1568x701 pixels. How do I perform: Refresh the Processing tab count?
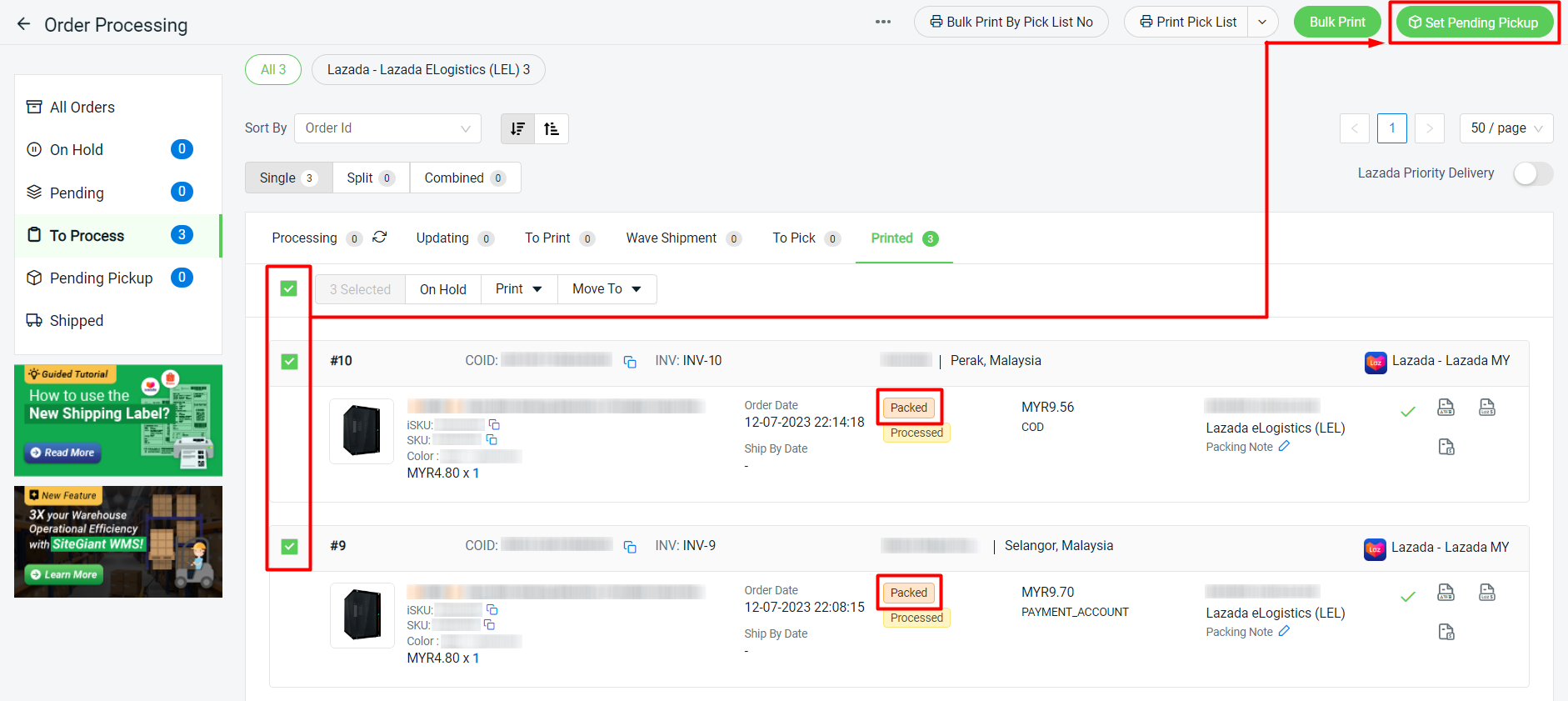click(380, 238)
